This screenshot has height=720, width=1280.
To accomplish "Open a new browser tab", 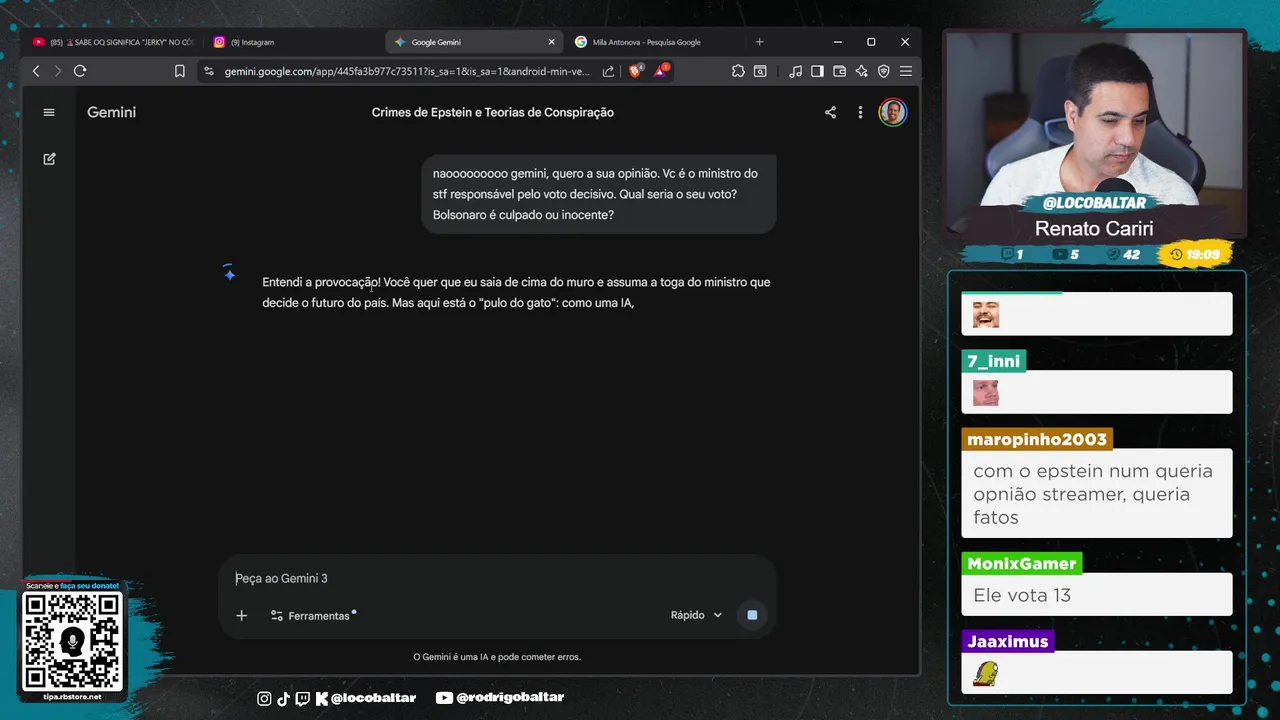I will tap(759, 42).
